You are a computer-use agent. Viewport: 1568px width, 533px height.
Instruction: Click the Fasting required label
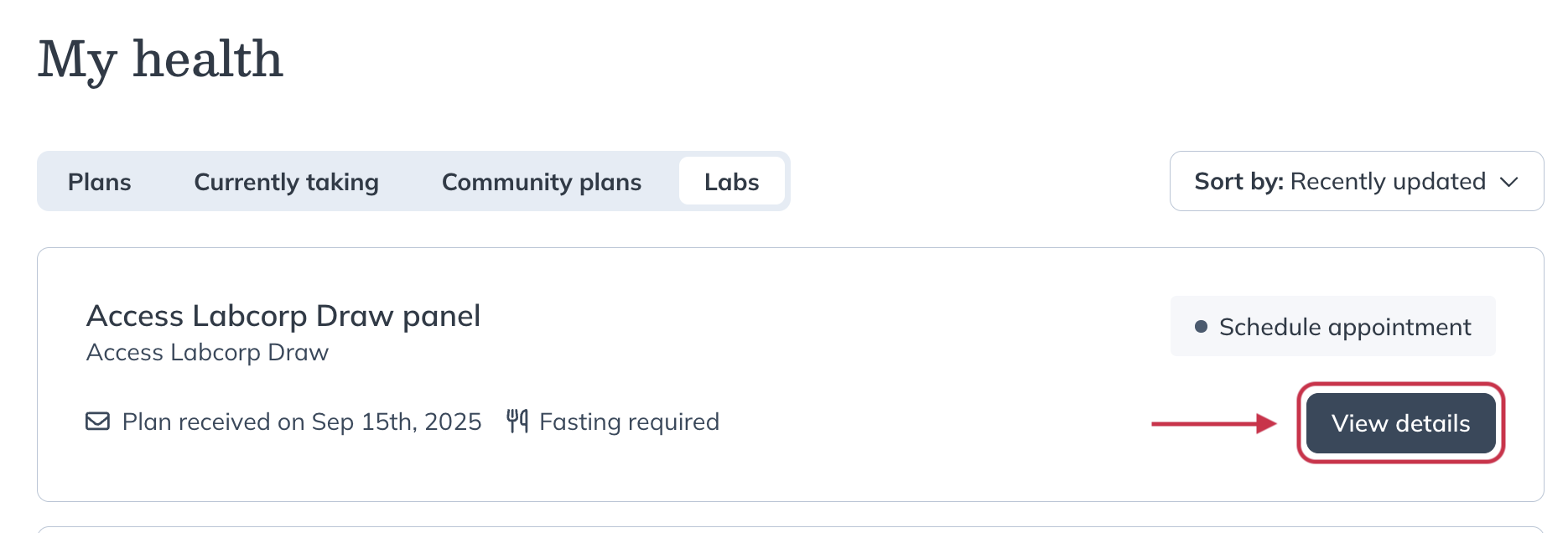click(629, 422)
